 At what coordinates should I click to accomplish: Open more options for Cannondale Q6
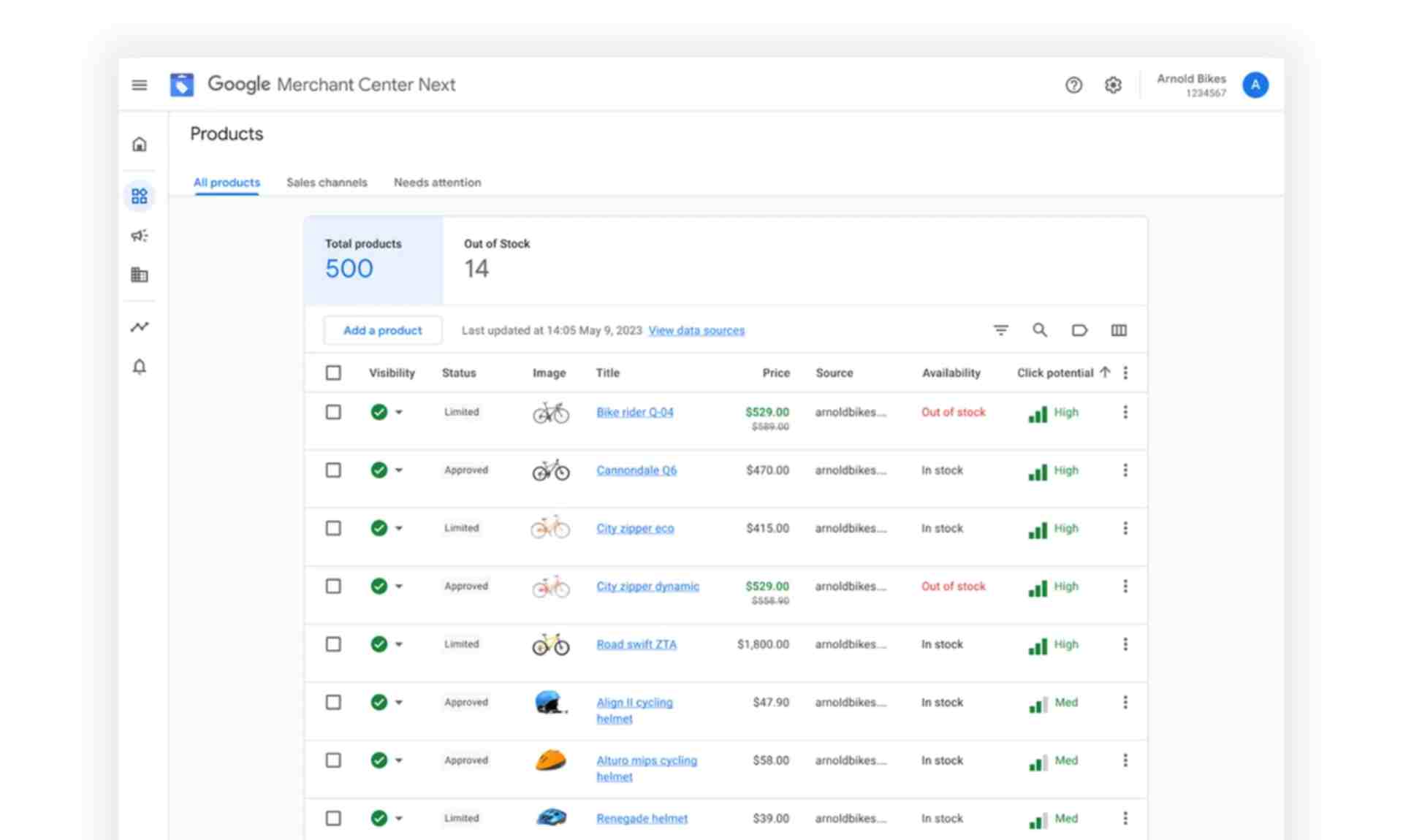tap(1125, 470)
